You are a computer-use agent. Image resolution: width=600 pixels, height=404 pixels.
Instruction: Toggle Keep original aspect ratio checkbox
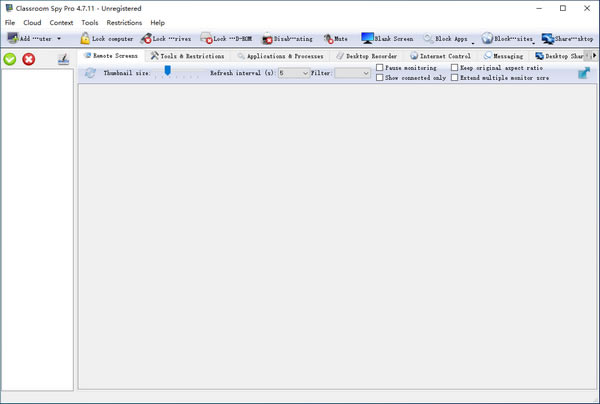(x=455, y=68)
